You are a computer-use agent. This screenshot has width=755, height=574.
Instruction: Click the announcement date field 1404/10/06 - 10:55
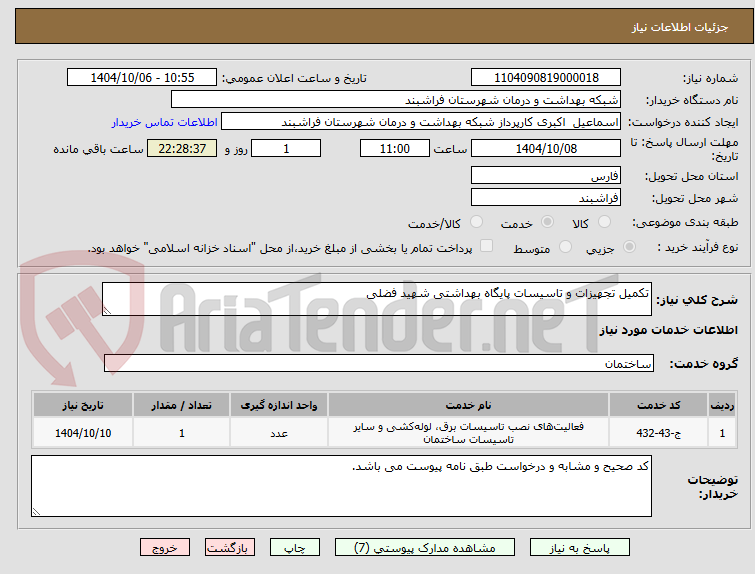pyautogui.click(x=142, y=78)
